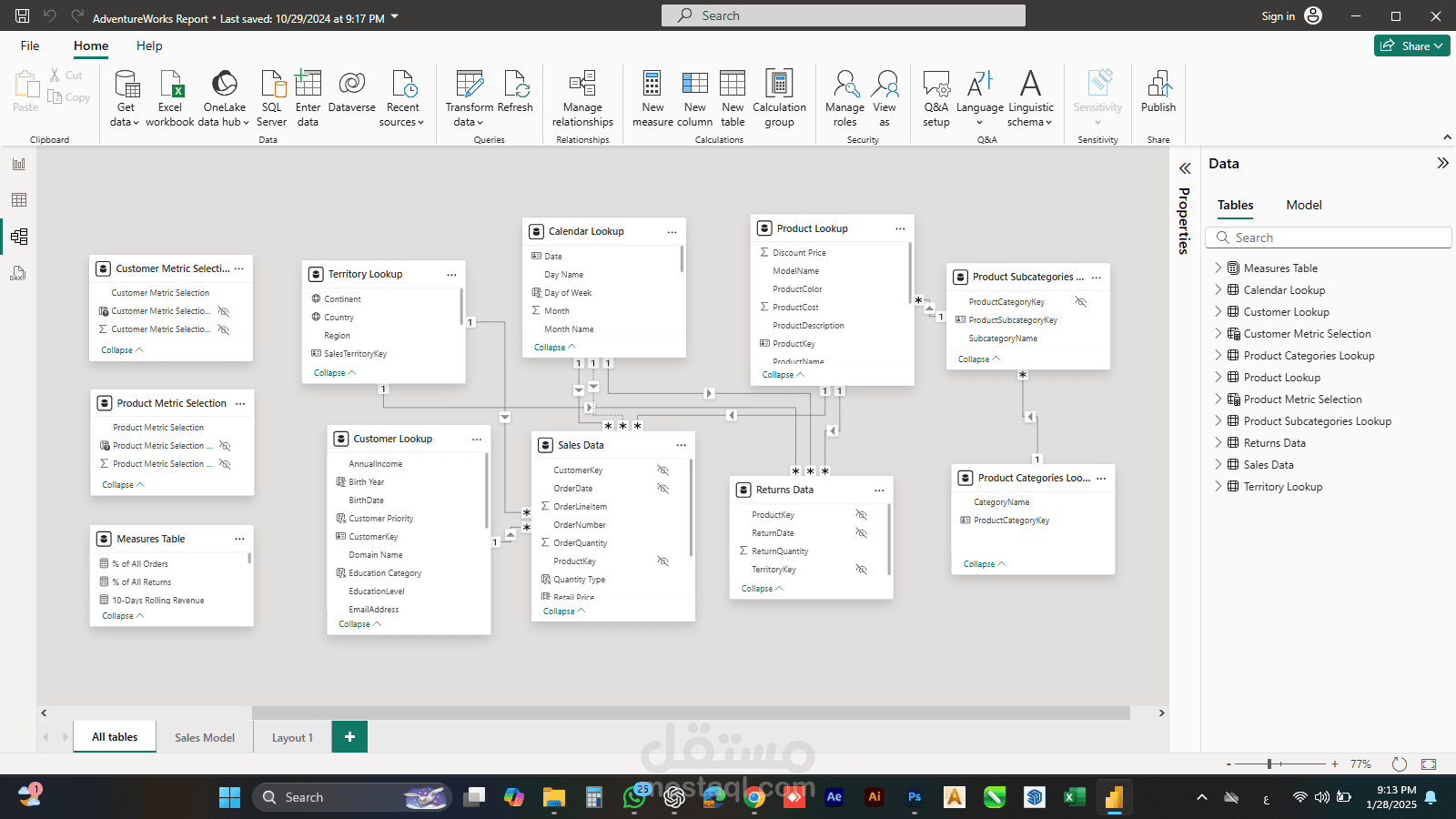
Task: Click the zoom in plus button
Action: pos(1335,764)
